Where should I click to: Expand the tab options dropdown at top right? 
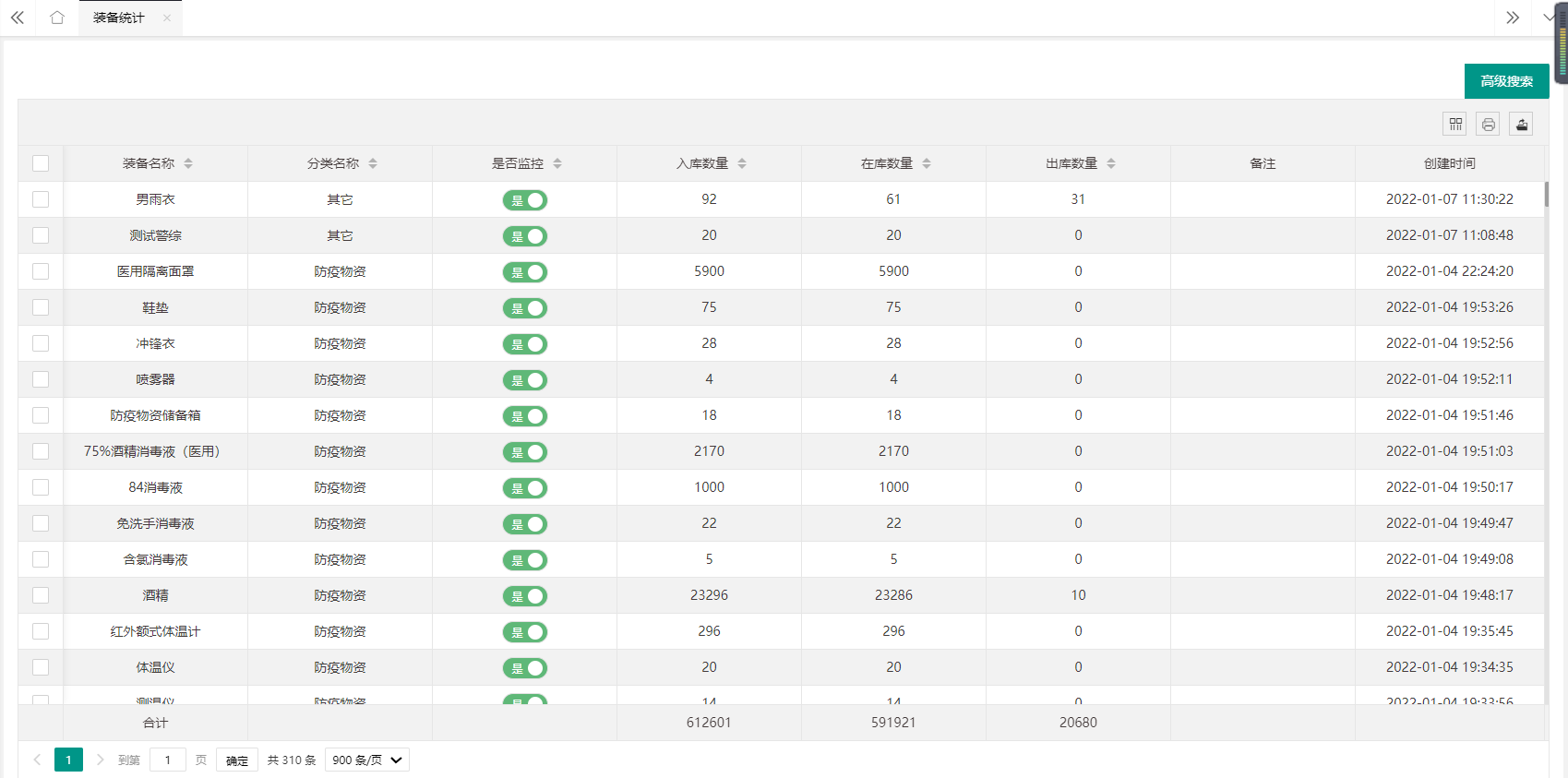(1548, 18)
